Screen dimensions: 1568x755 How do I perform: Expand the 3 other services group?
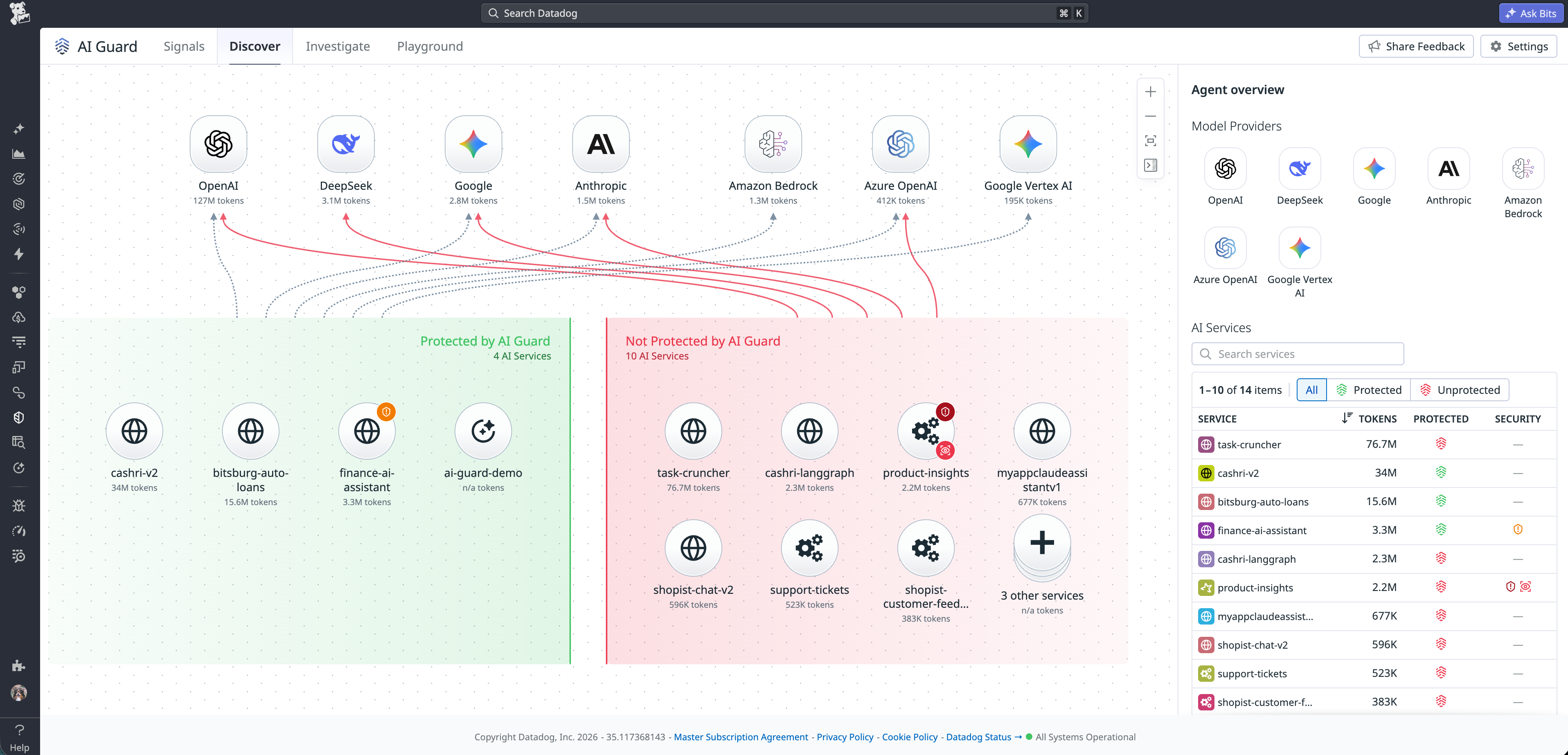[x=1041, y=546]
